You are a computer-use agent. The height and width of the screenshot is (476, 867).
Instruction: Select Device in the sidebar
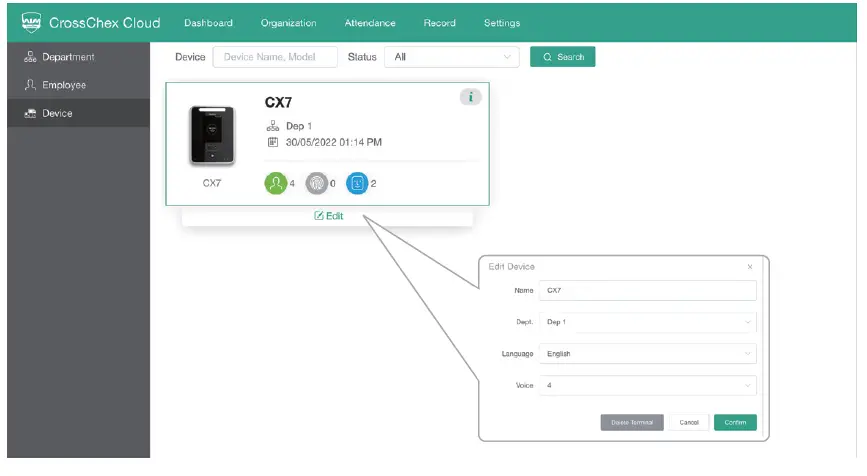(x=79, y=113)
